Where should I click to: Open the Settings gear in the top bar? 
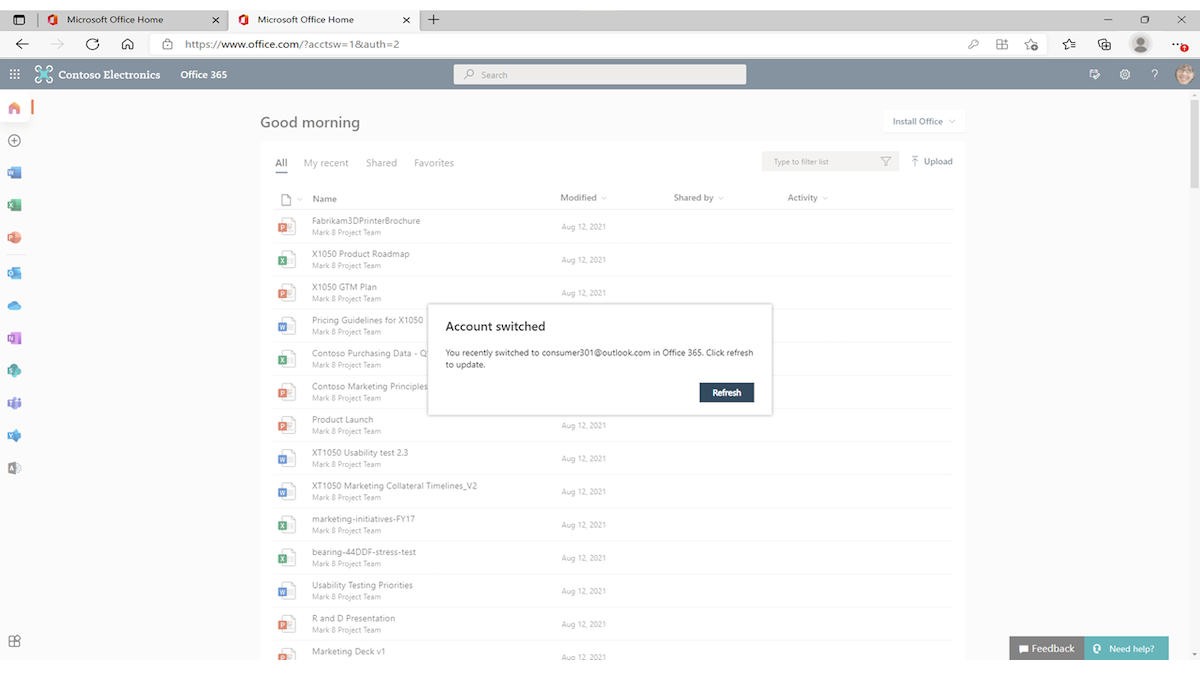pos(1124,74)
